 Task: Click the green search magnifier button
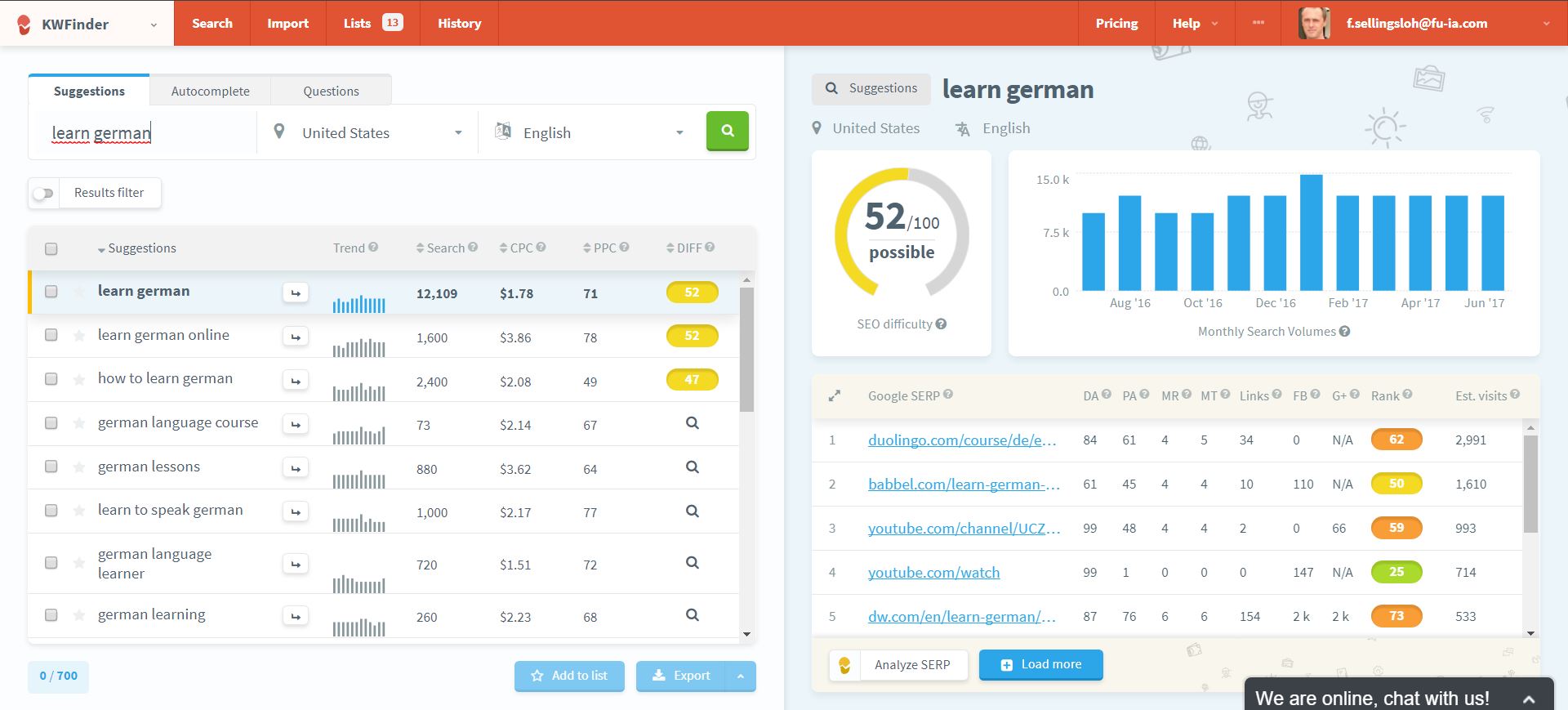click(x=727, y=131)
